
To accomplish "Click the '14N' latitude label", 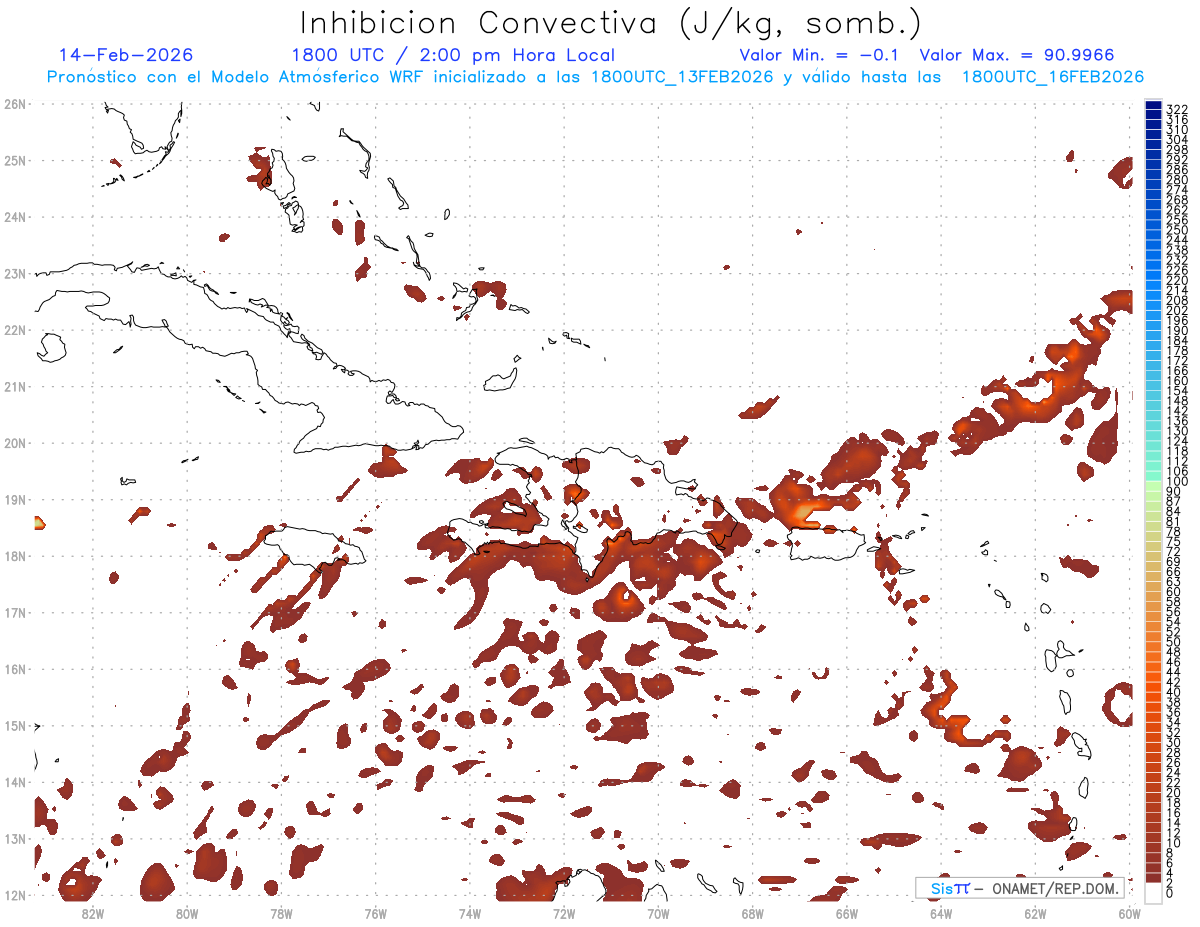I will 15,782.
